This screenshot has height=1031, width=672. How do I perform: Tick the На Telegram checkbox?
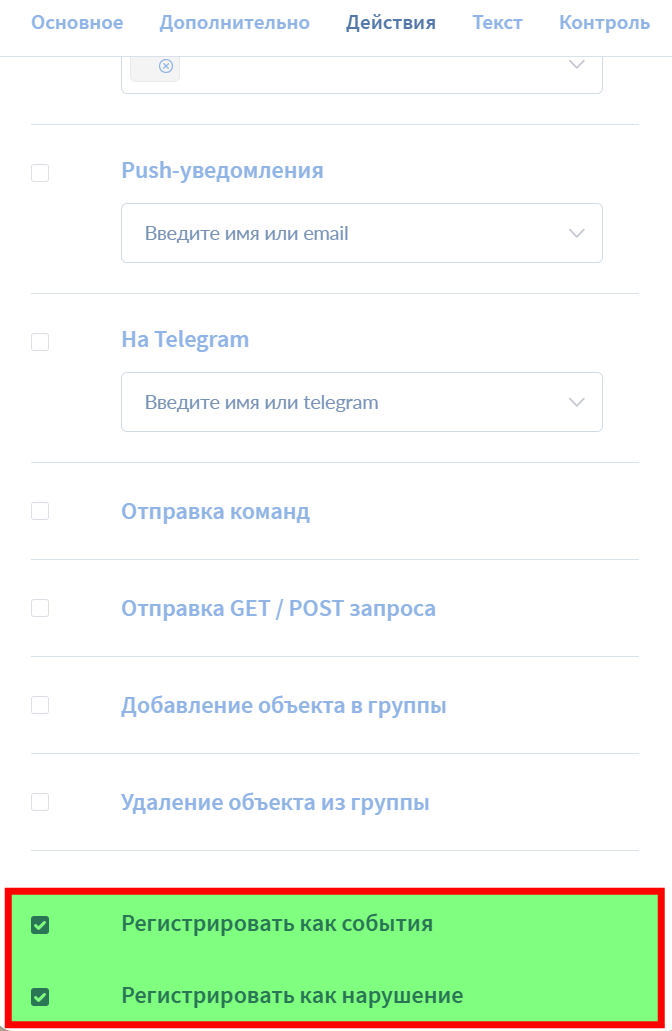[x=40, y=342]
